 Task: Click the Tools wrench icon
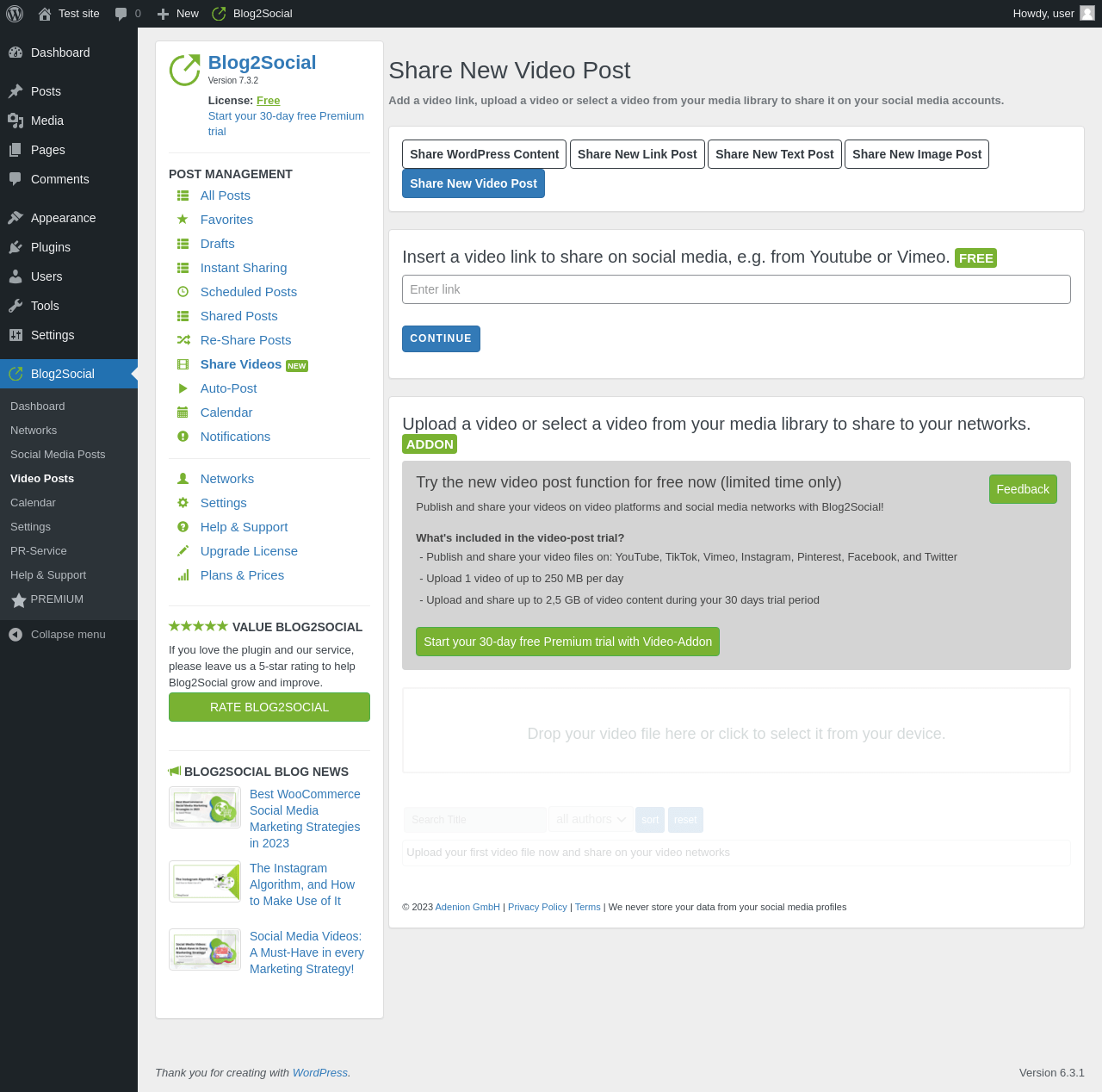point(15,306)
